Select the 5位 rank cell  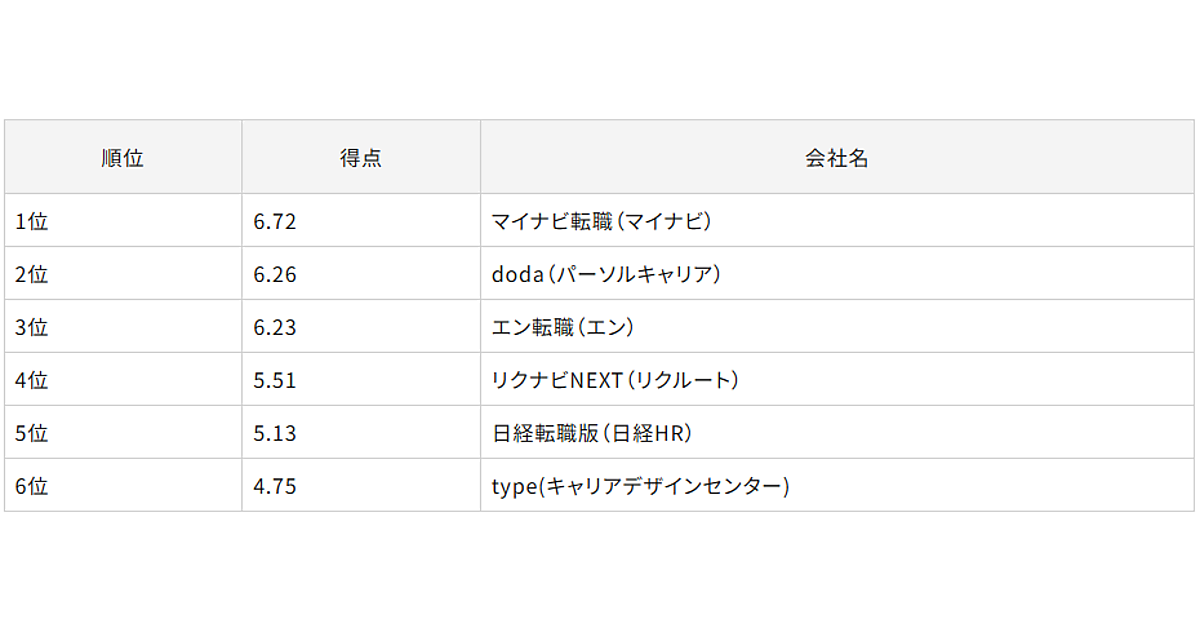[x=123, y=432]
